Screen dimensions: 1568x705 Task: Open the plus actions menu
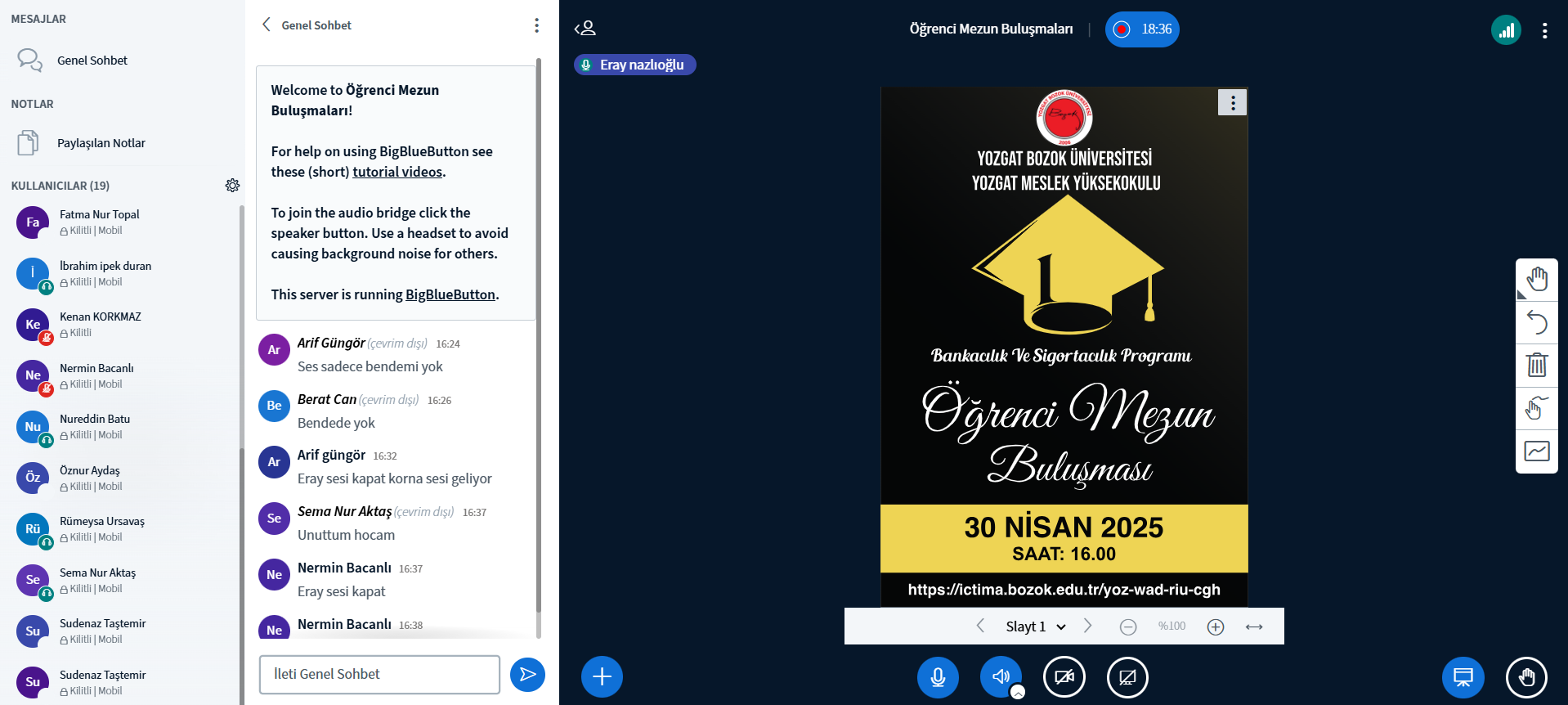[602, 677]
